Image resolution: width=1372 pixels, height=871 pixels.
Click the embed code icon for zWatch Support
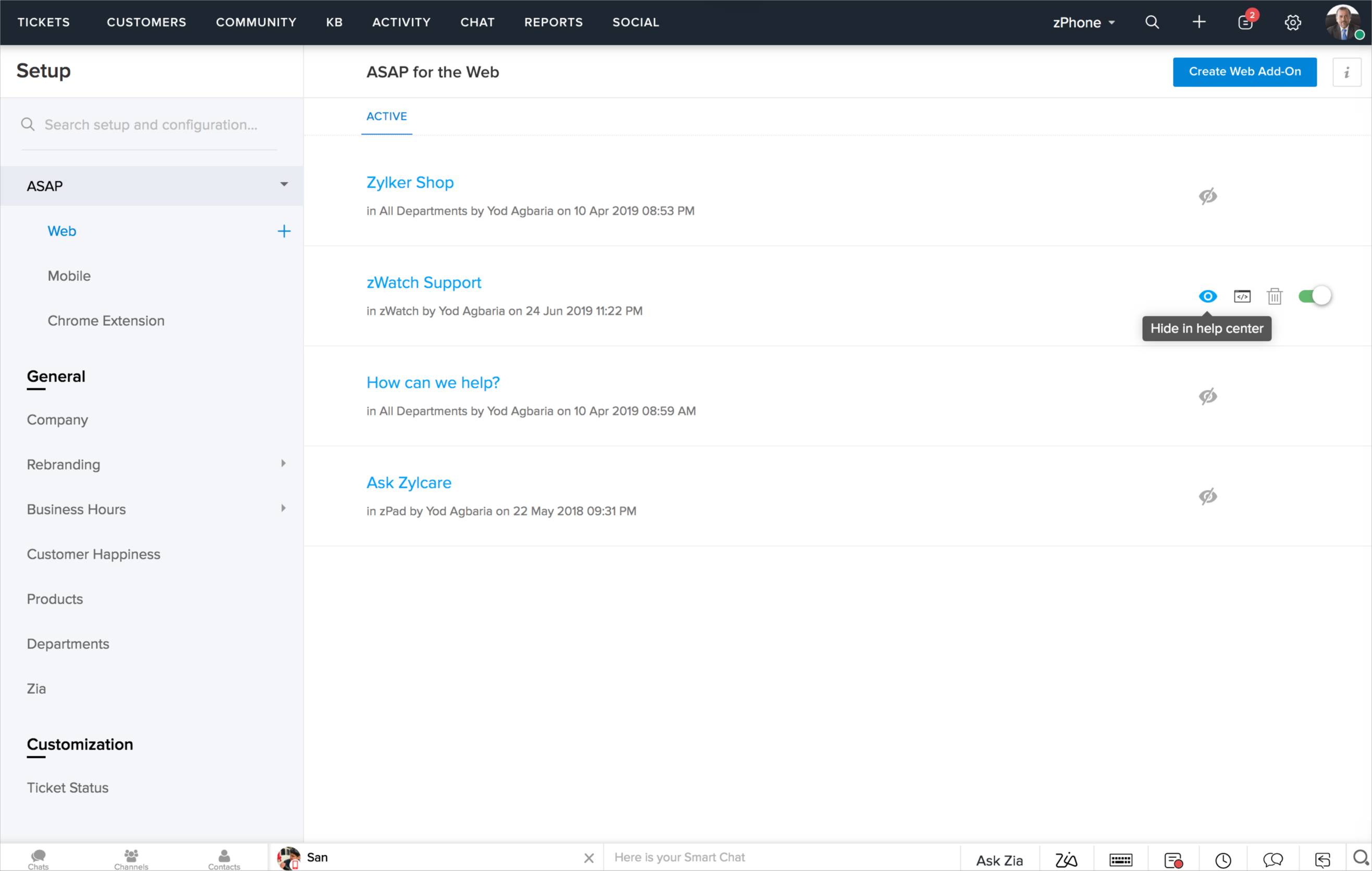pyautogui.click(x=1242, y=297)
